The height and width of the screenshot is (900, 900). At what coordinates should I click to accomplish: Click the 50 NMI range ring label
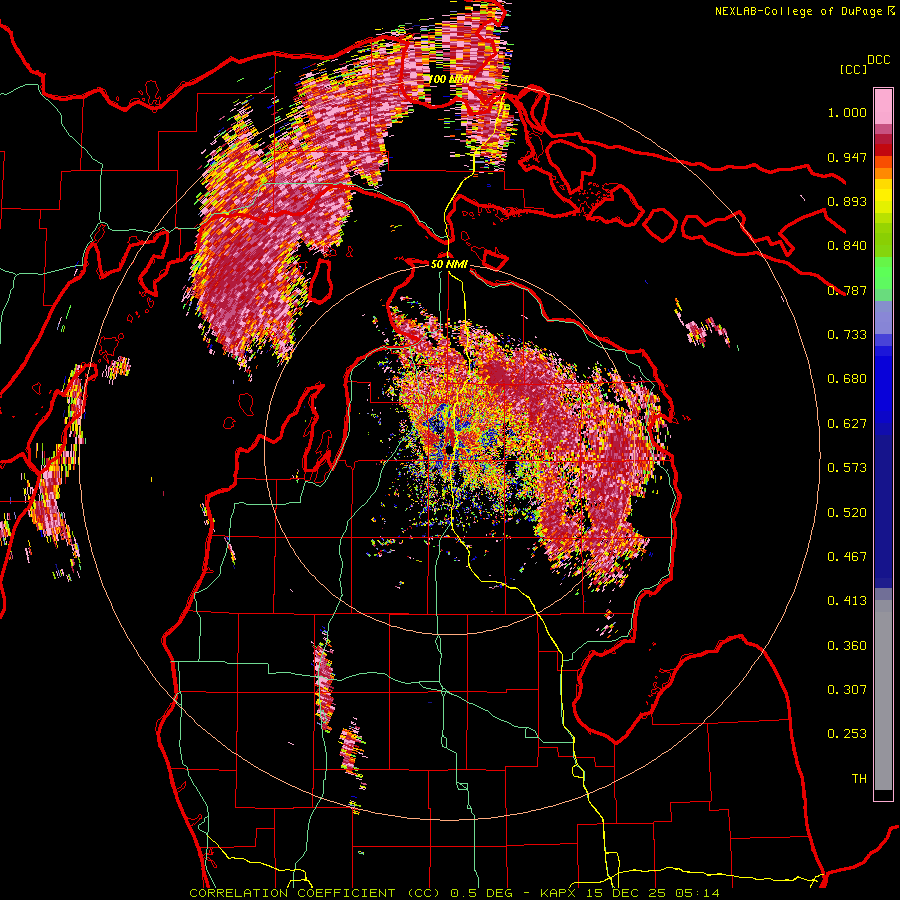click(x=449, y=264)
